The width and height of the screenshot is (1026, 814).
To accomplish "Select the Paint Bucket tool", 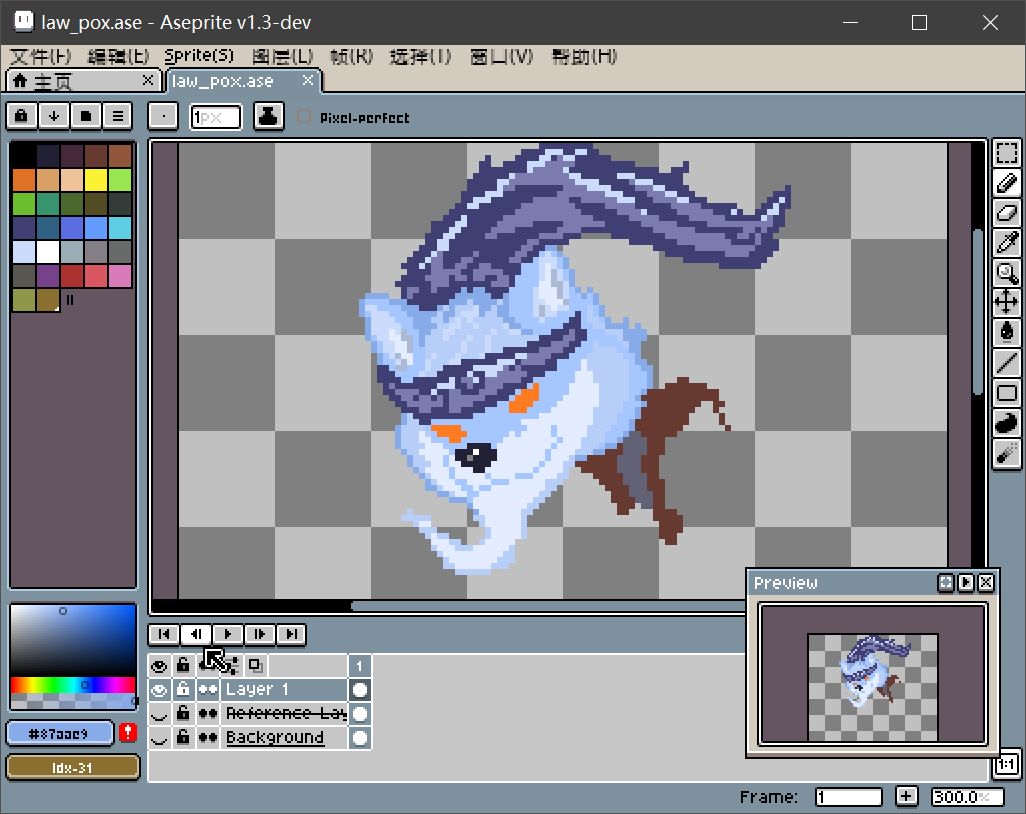I will (x=1006, y=332).
